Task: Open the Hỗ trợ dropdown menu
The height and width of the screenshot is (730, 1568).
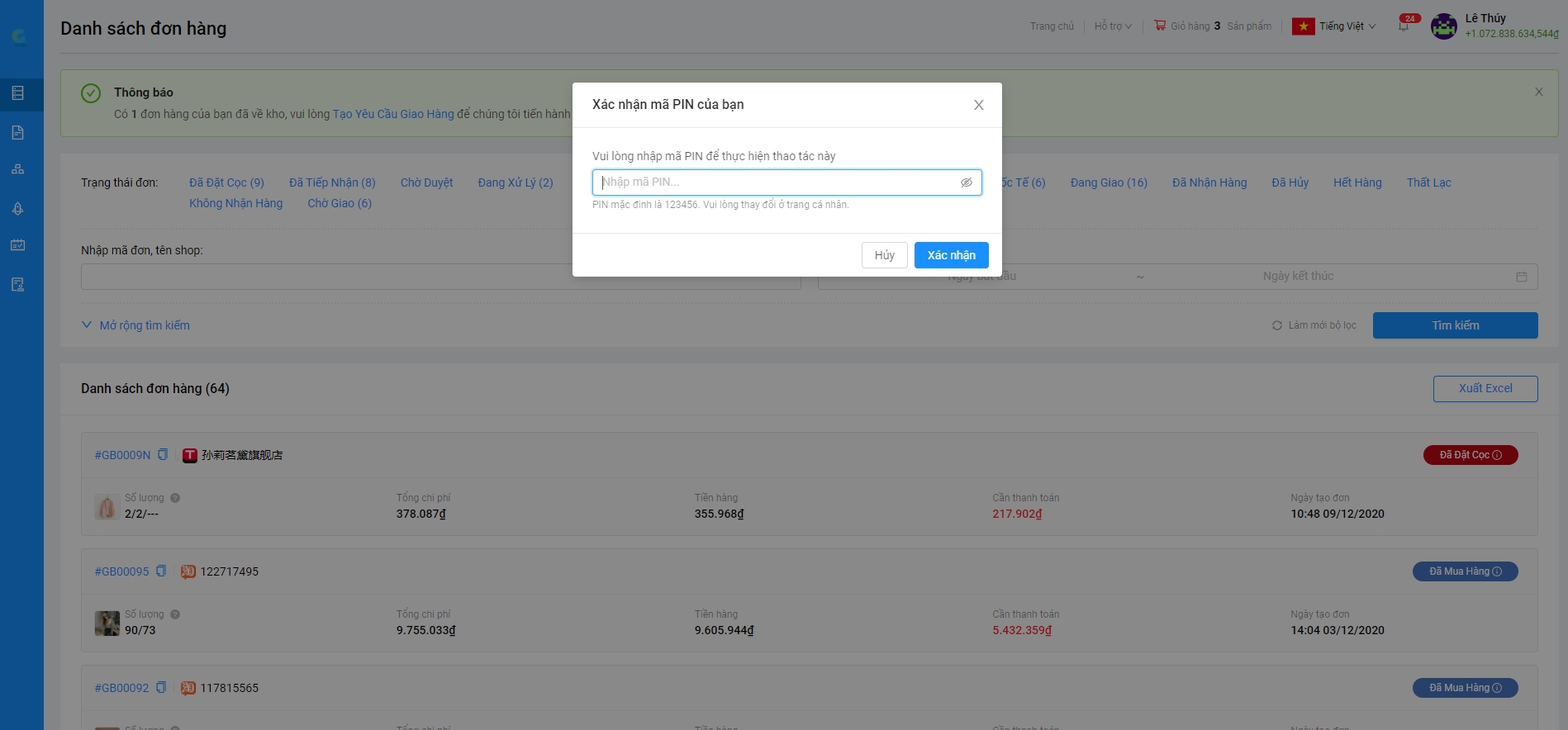Action: [x=1113, y=26]
